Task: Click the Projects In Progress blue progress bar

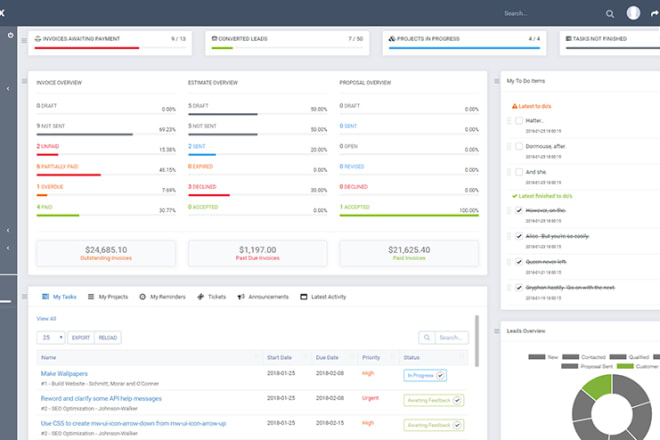Action: [464, 48]
